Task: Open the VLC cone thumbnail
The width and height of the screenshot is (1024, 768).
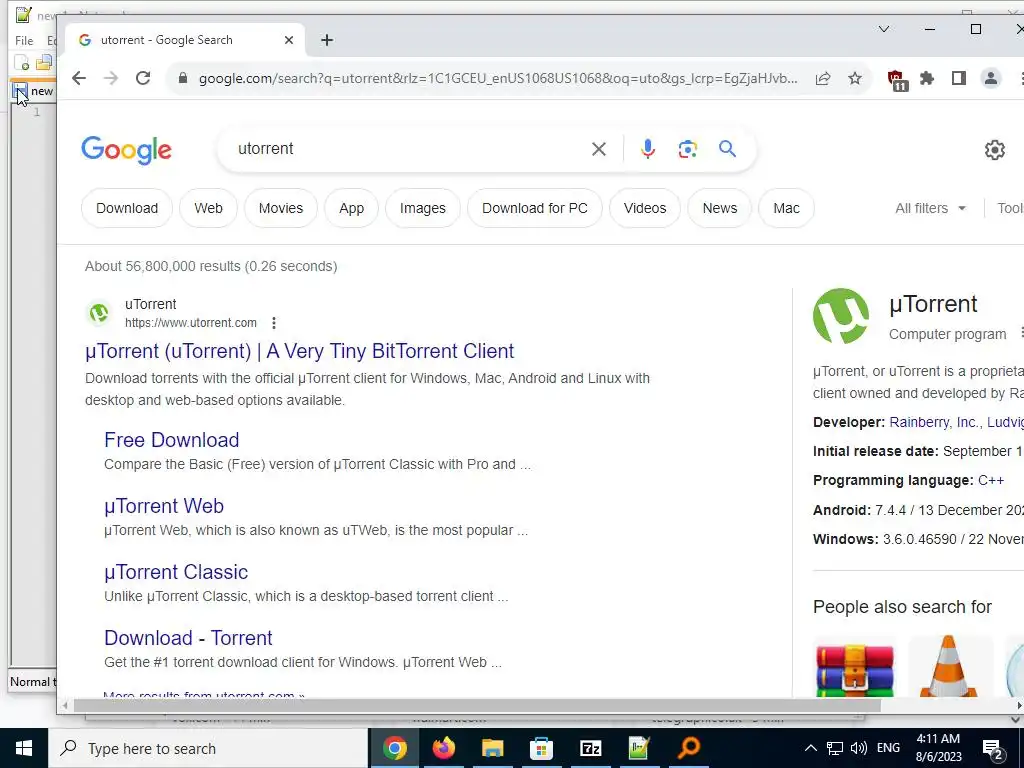Action: 949,666
